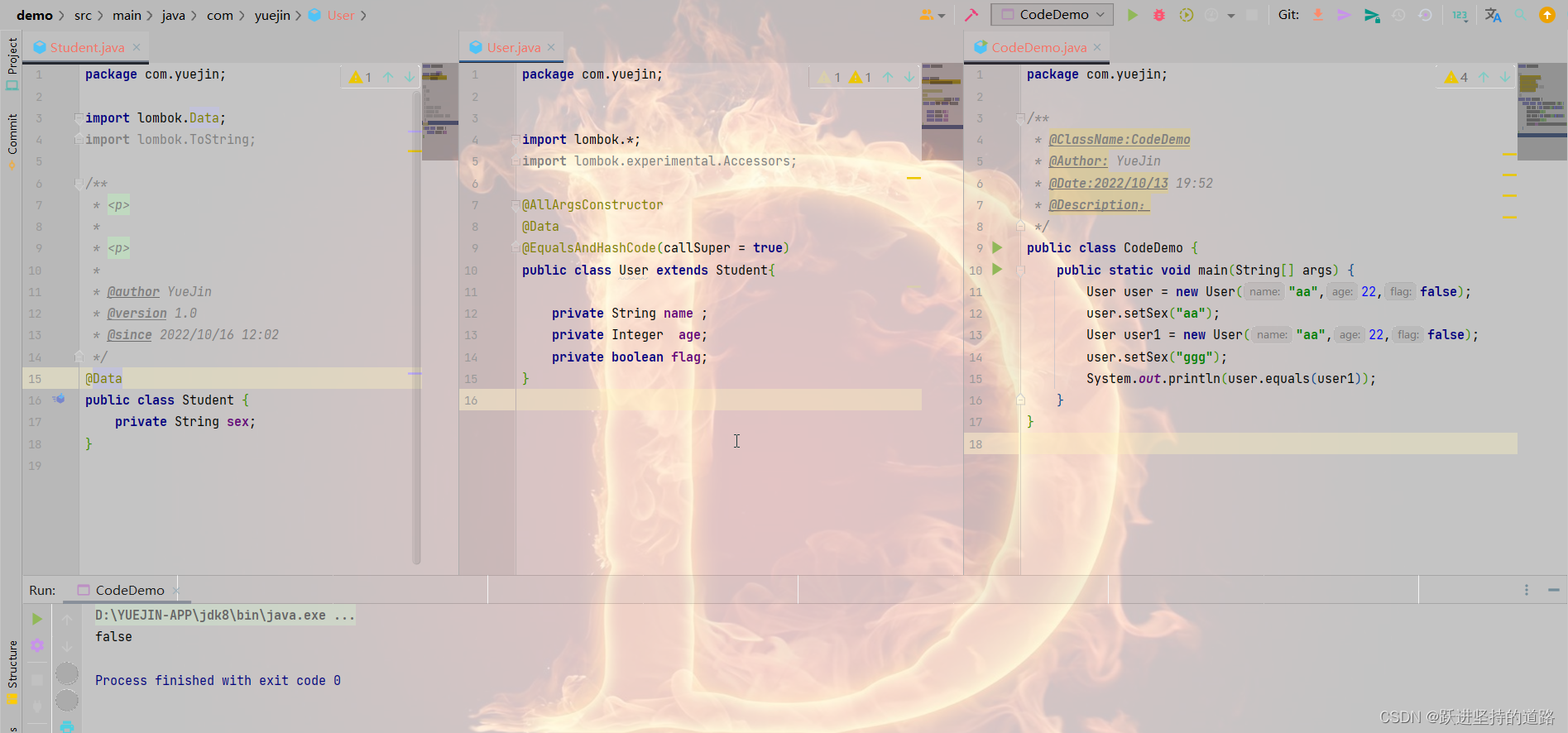Screen dimensions: 1568x733
Task: Click 'yuejin' in the breadcrumb path
Action: click(x=272, y=15)
